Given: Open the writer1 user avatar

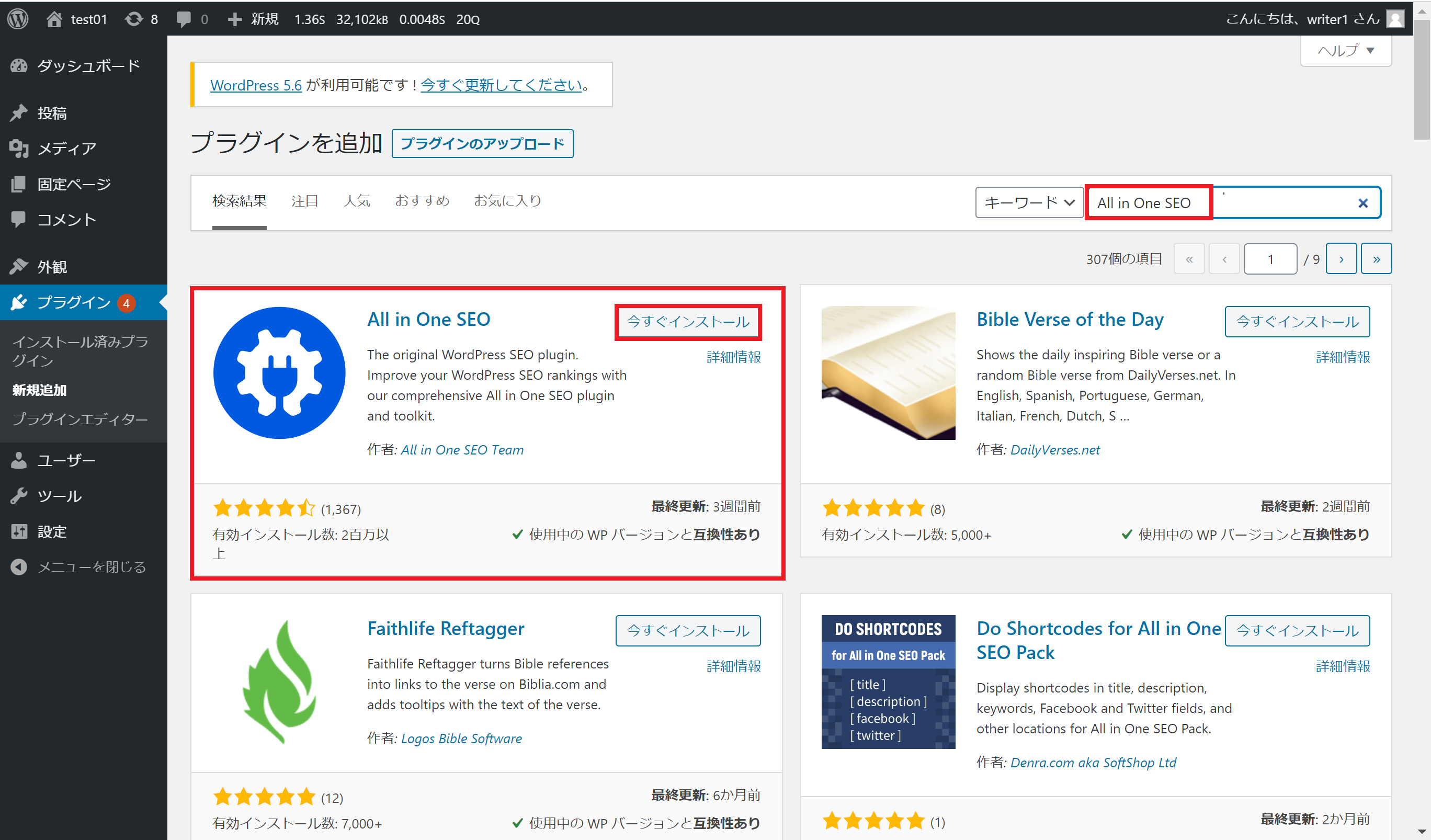Looking at the screenshot, I should click(x=1396, y=19).
